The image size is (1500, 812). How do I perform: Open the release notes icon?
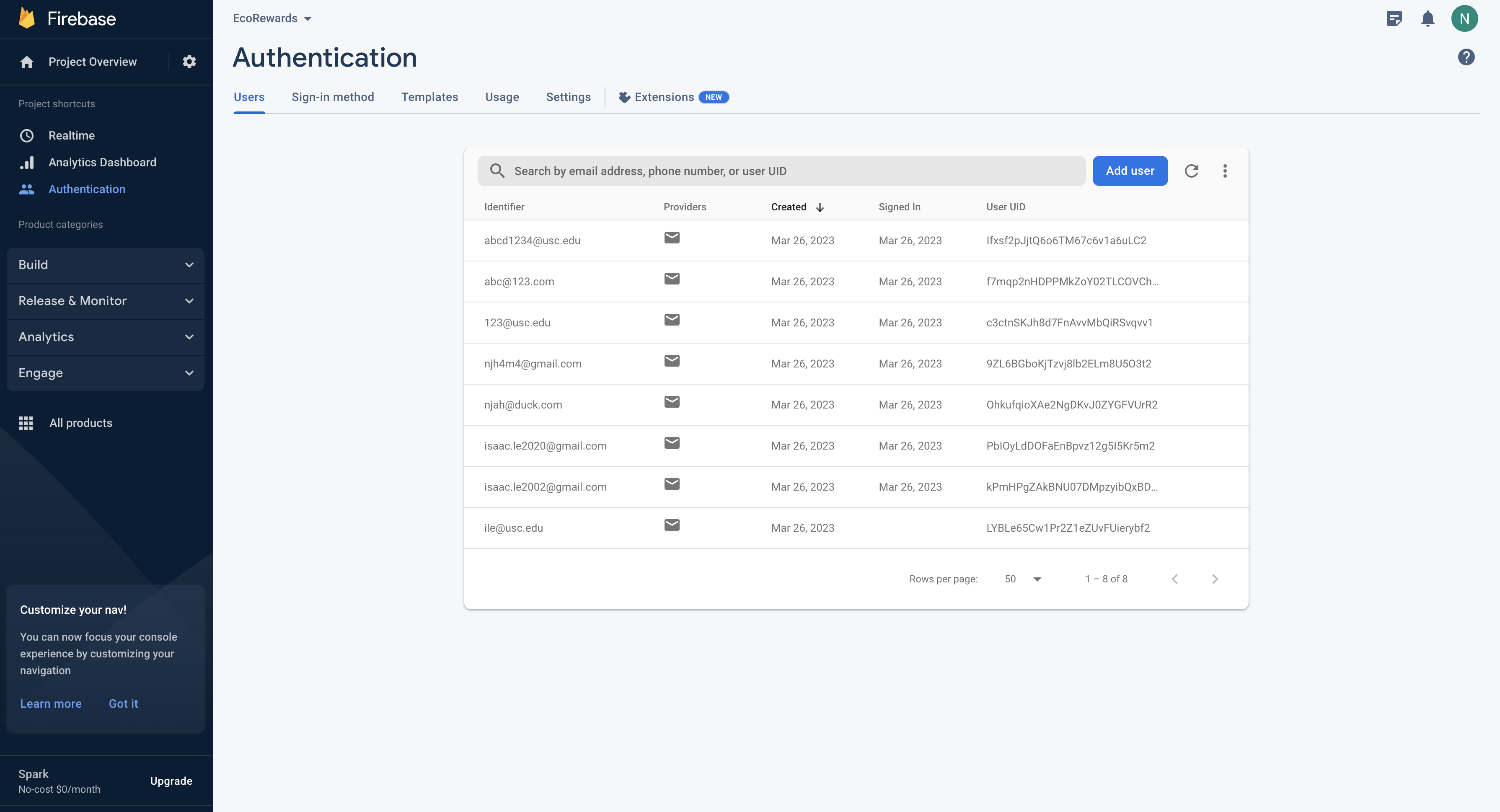pyautogui.click(x=1394, y=18)
